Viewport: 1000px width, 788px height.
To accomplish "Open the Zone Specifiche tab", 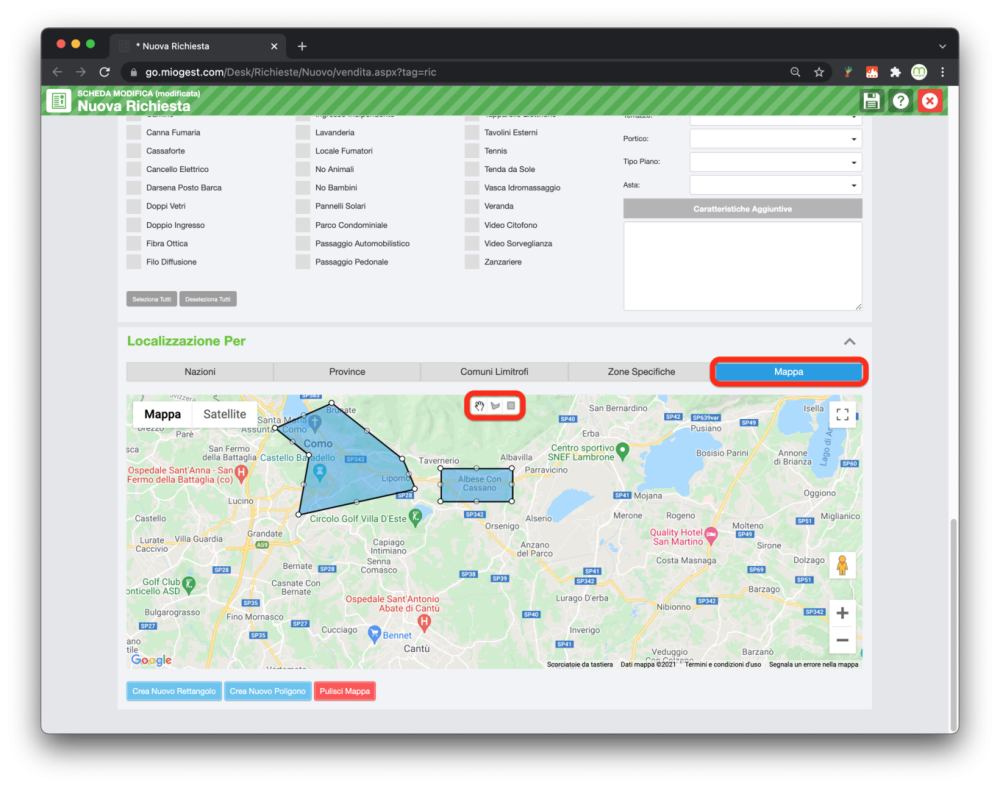I will coord(641,372).
